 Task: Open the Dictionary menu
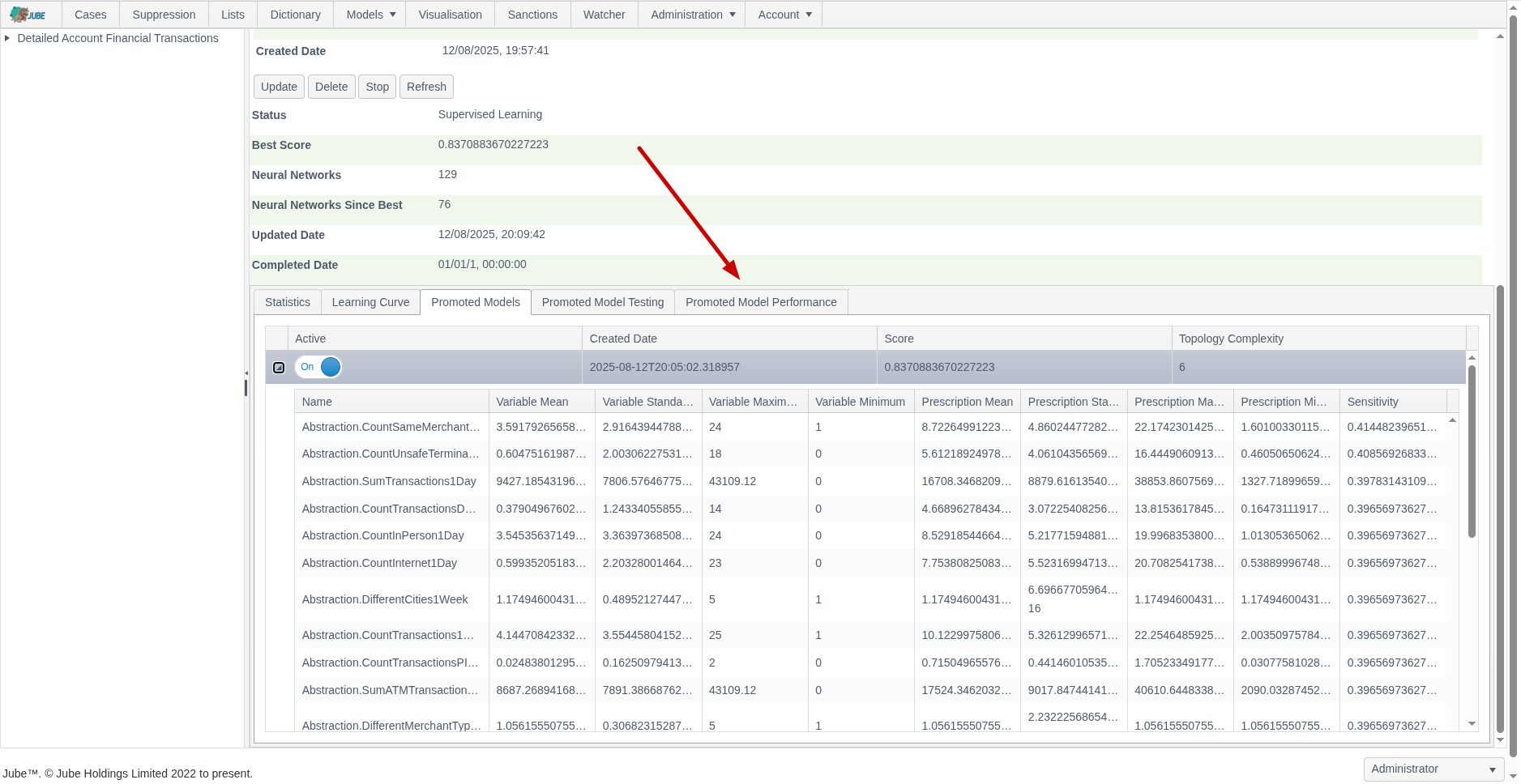tap(295, 15)
